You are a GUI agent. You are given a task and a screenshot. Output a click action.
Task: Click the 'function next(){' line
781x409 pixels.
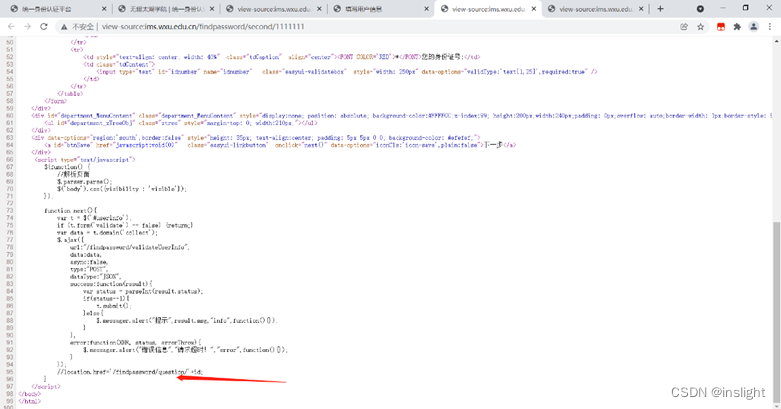pos(70,211)
